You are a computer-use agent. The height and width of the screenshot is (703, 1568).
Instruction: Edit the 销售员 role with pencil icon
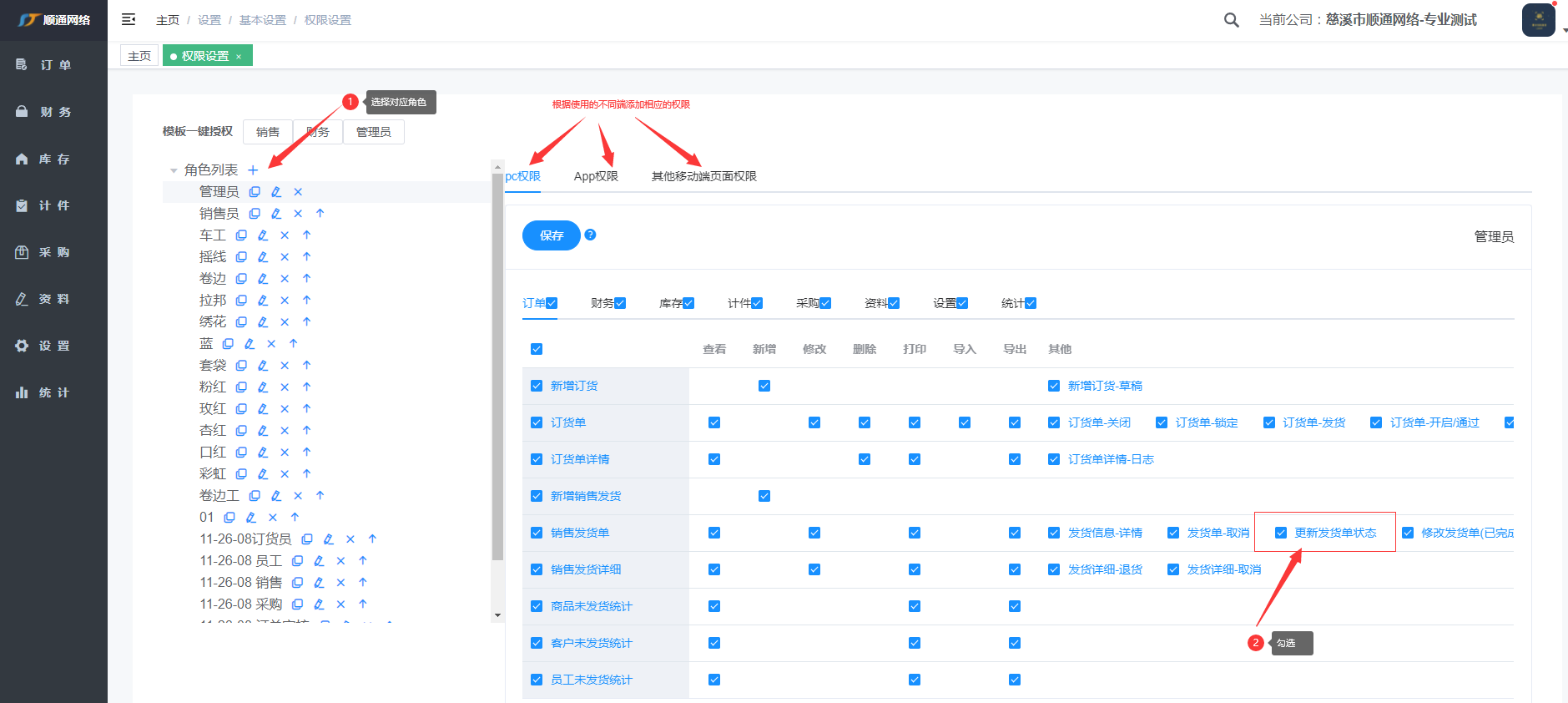click(276, 214)
